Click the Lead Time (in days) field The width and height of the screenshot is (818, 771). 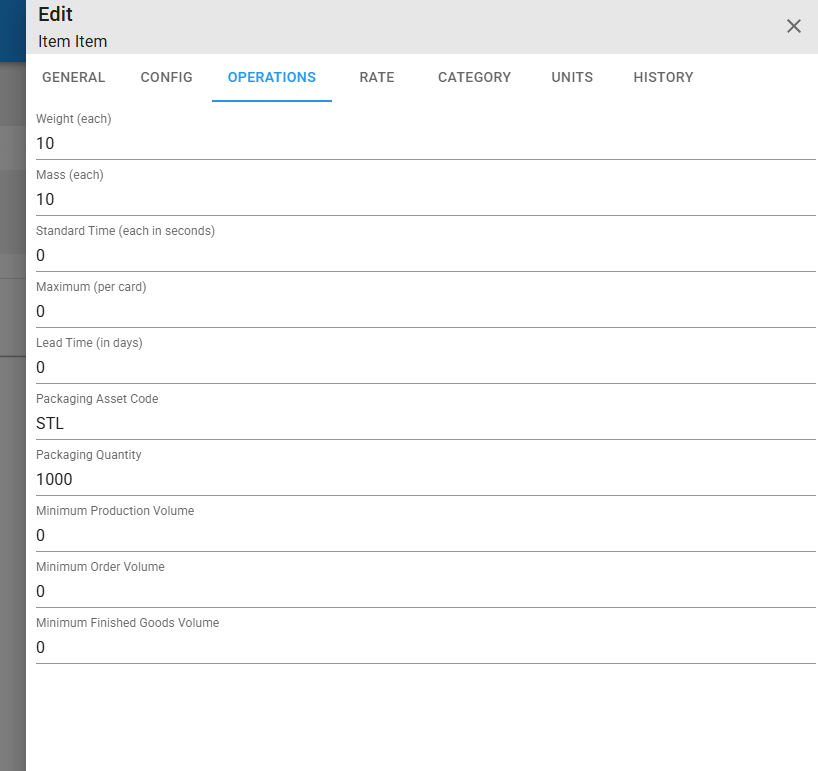[x=426, y=367]
